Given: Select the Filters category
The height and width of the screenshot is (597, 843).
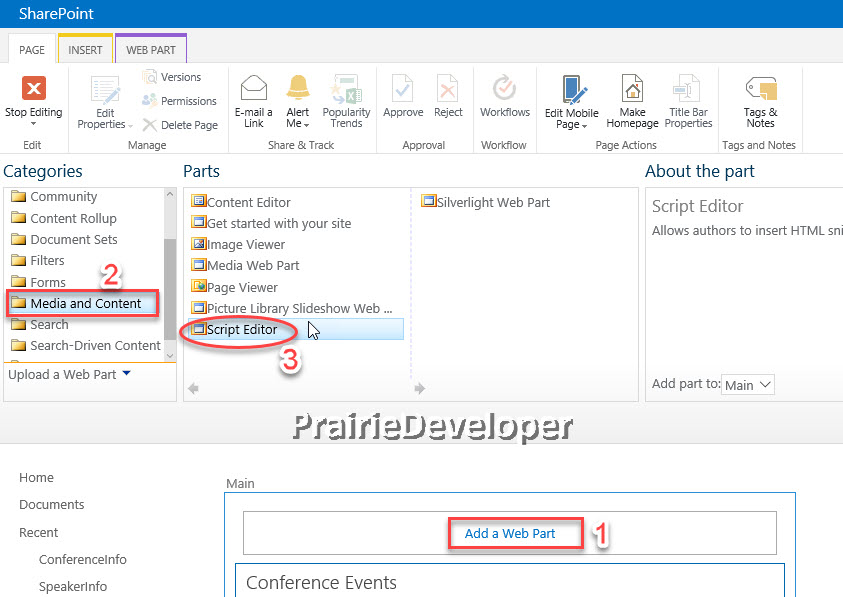Looking at the screenshot, I should [x=38, y=260].
